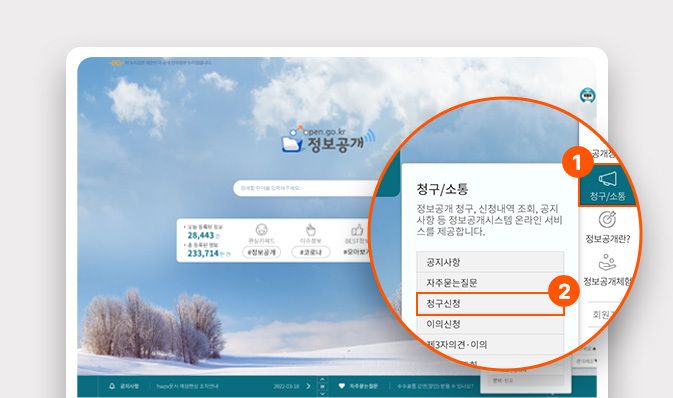
Task: Open the notice headline in bottom bar
Action: pyautogui.click(x=188, y=386)
